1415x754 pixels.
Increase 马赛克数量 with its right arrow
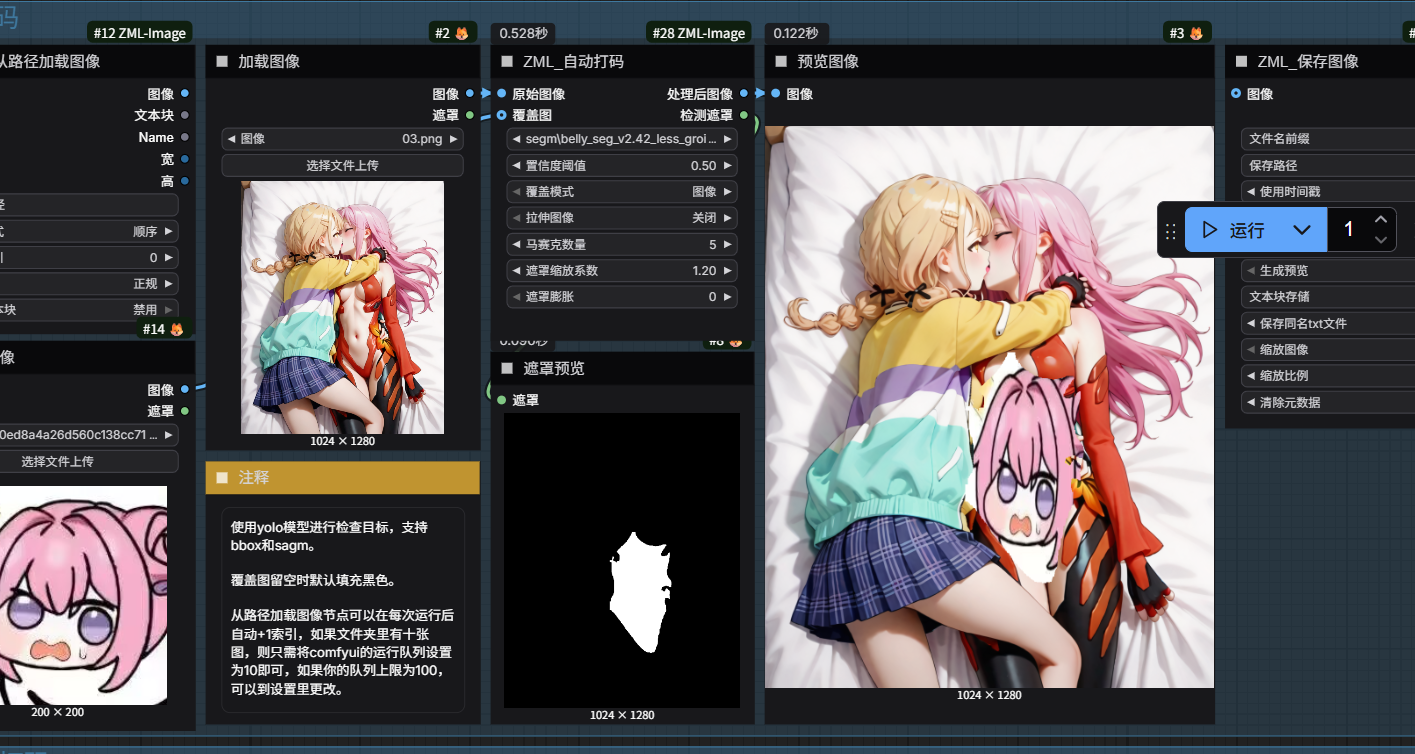[728, 244]
